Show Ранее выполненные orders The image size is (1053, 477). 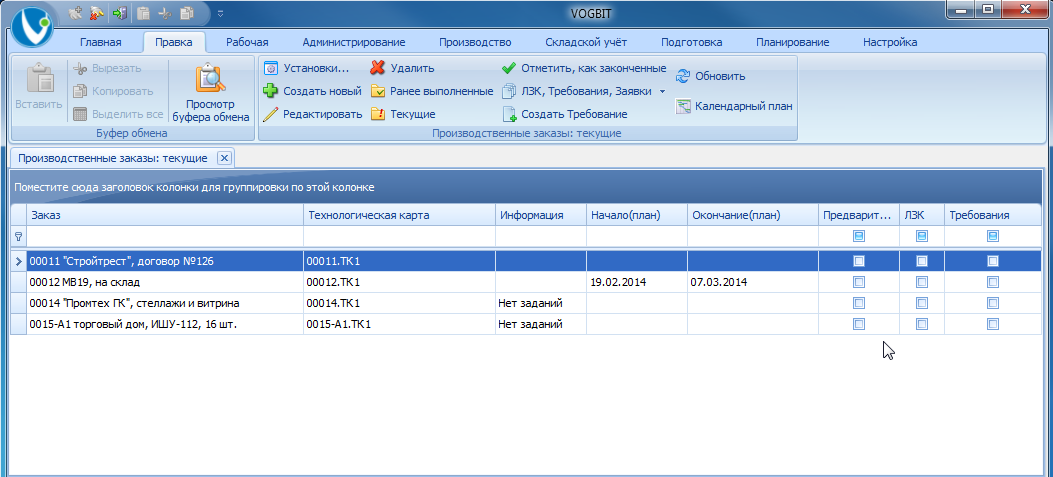pos(432,91)
